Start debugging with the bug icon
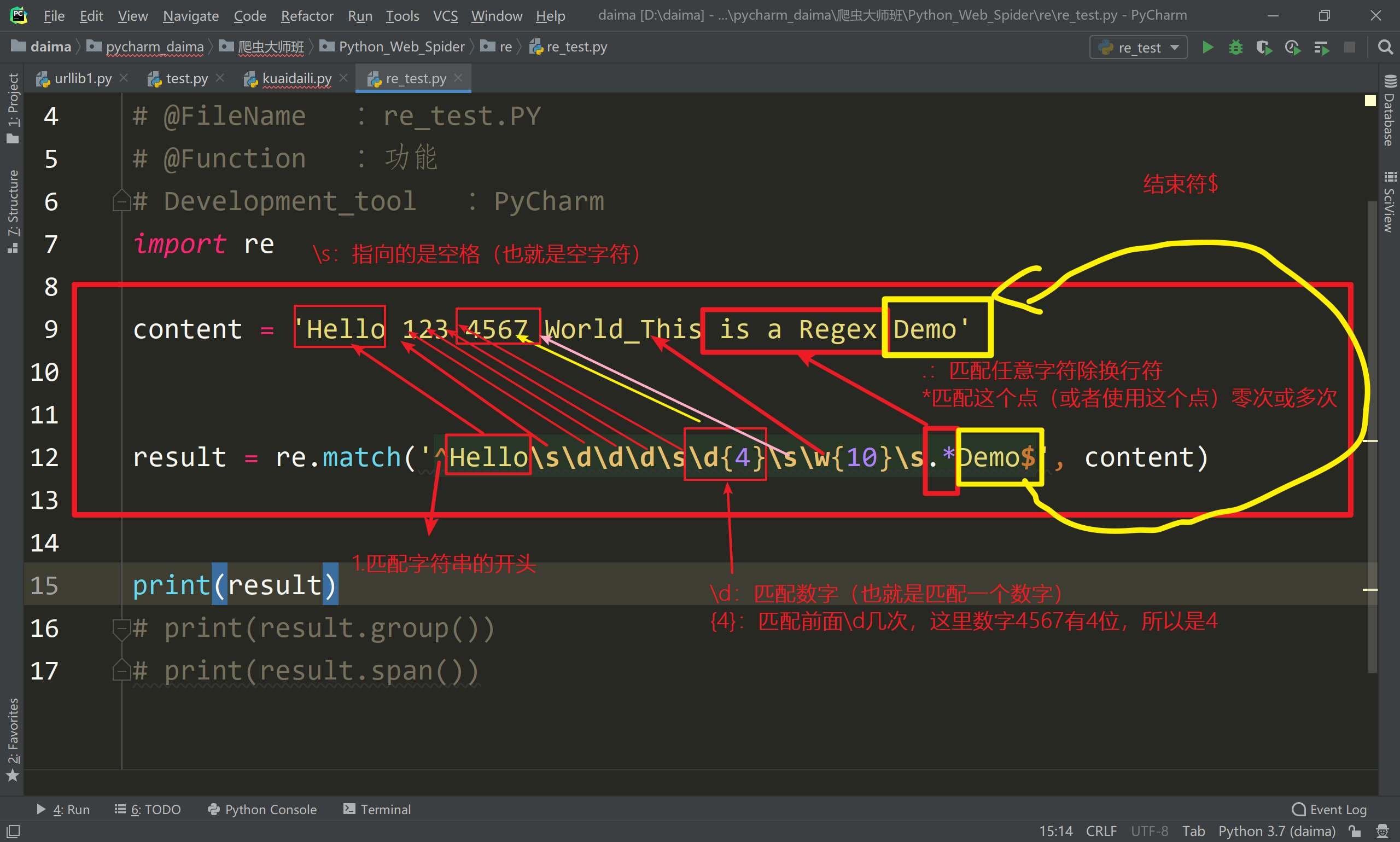 tap(1235, 48)
